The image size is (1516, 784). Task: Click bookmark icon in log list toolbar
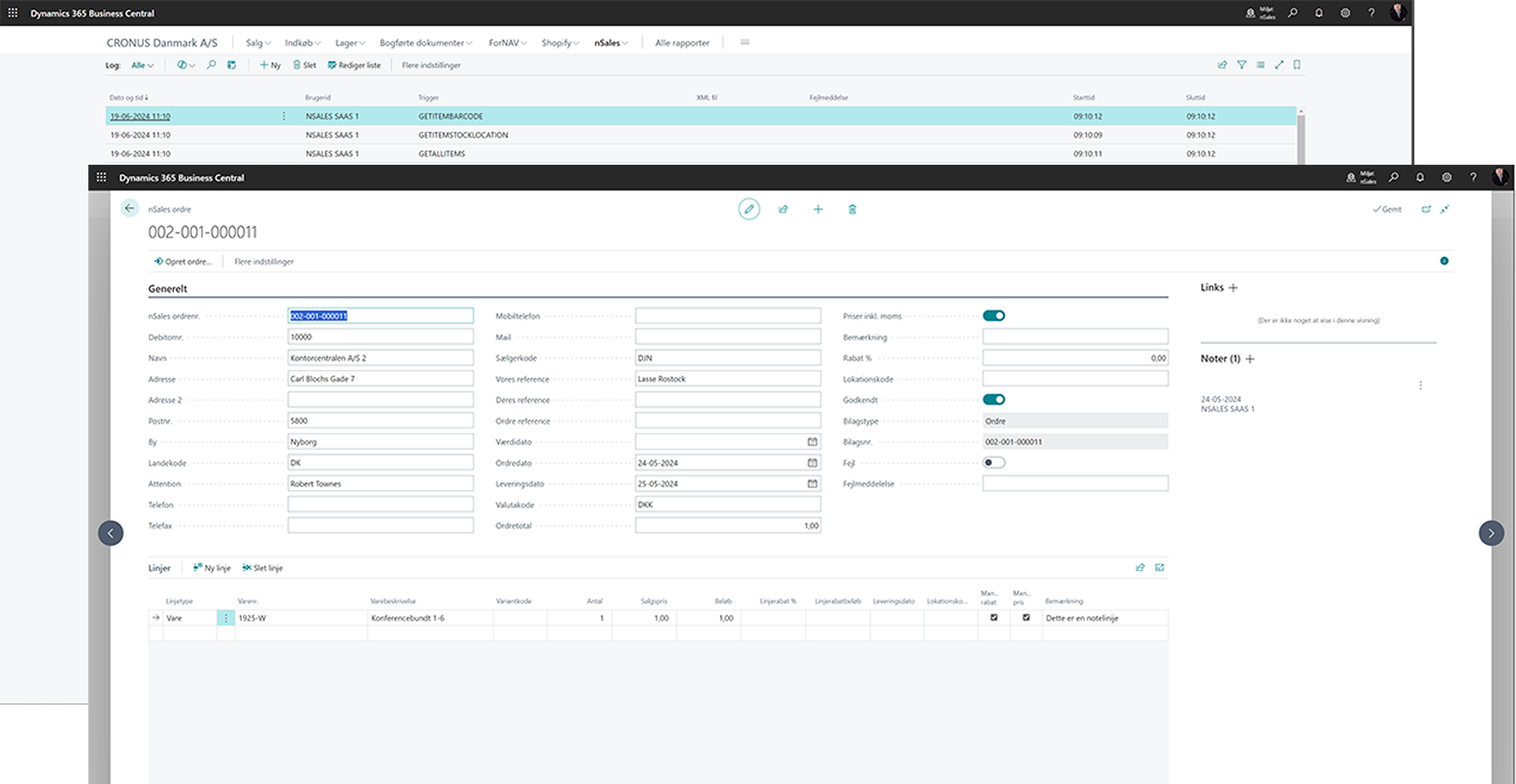pyautogui.click(x=1297, y=65)
